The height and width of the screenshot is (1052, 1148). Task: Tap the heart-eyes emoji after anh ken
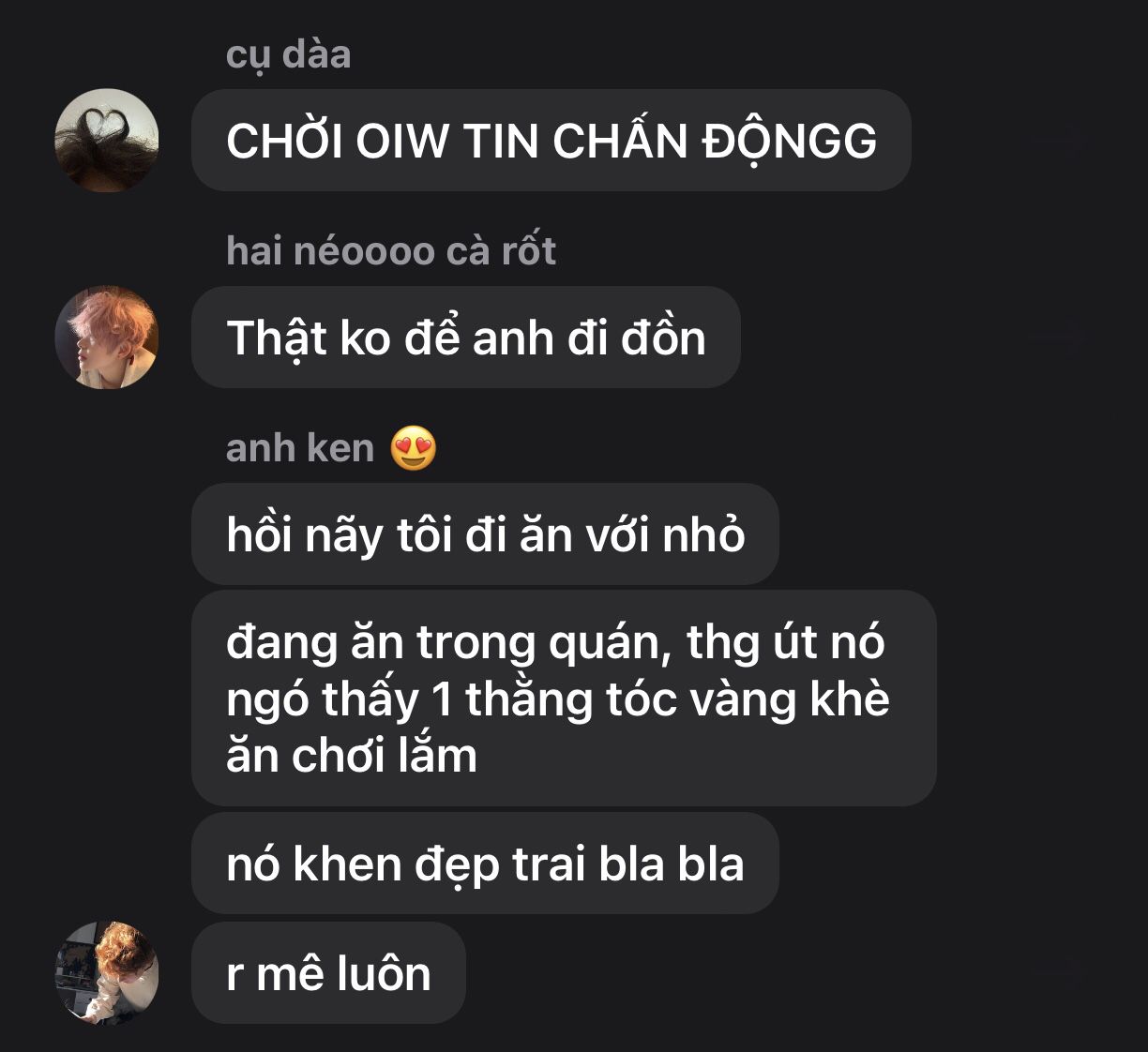414,447
